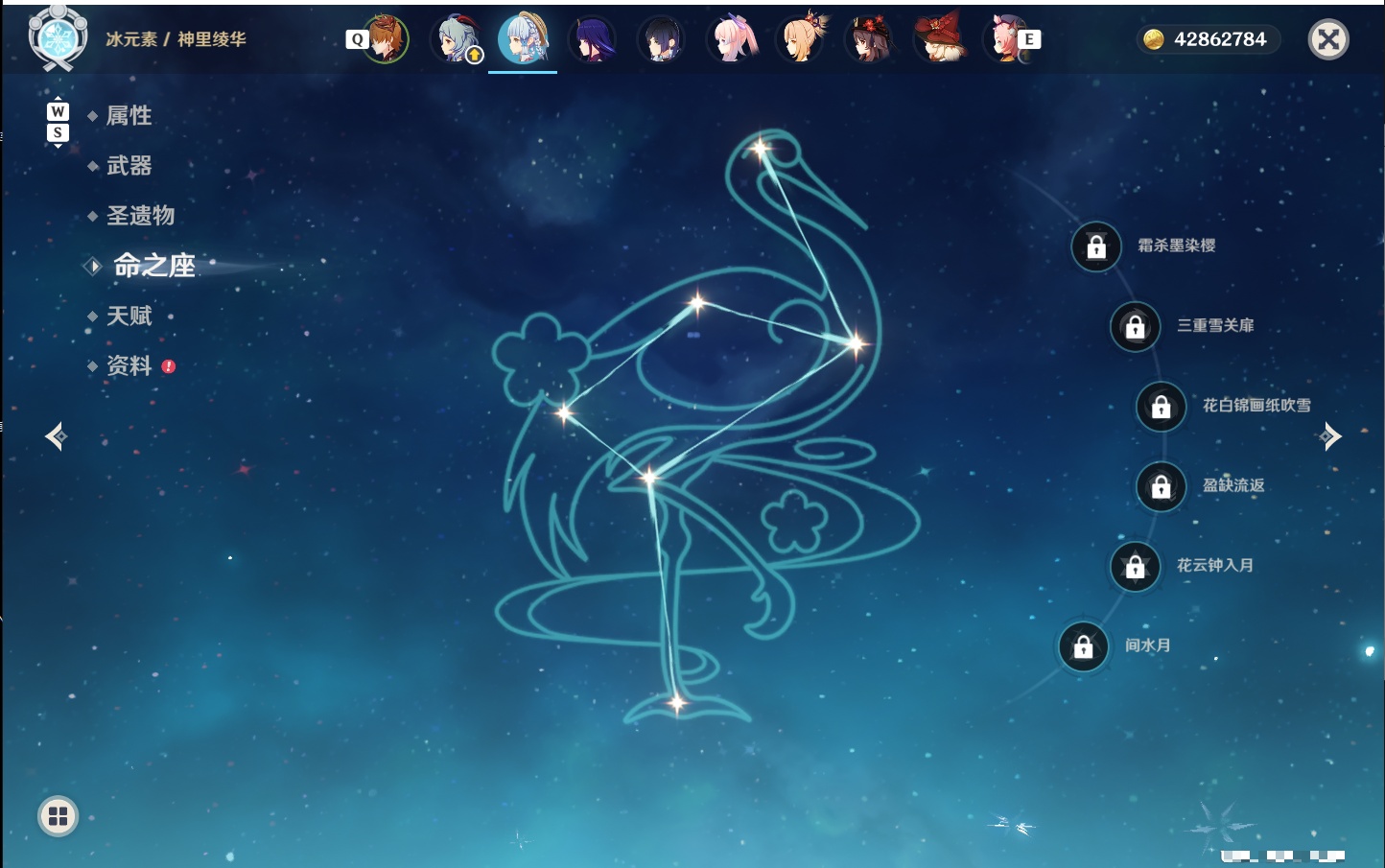Viewport: 1385px width, 868px height.
Task: Choose the dark short-haired character portrait
Action: 661,39
